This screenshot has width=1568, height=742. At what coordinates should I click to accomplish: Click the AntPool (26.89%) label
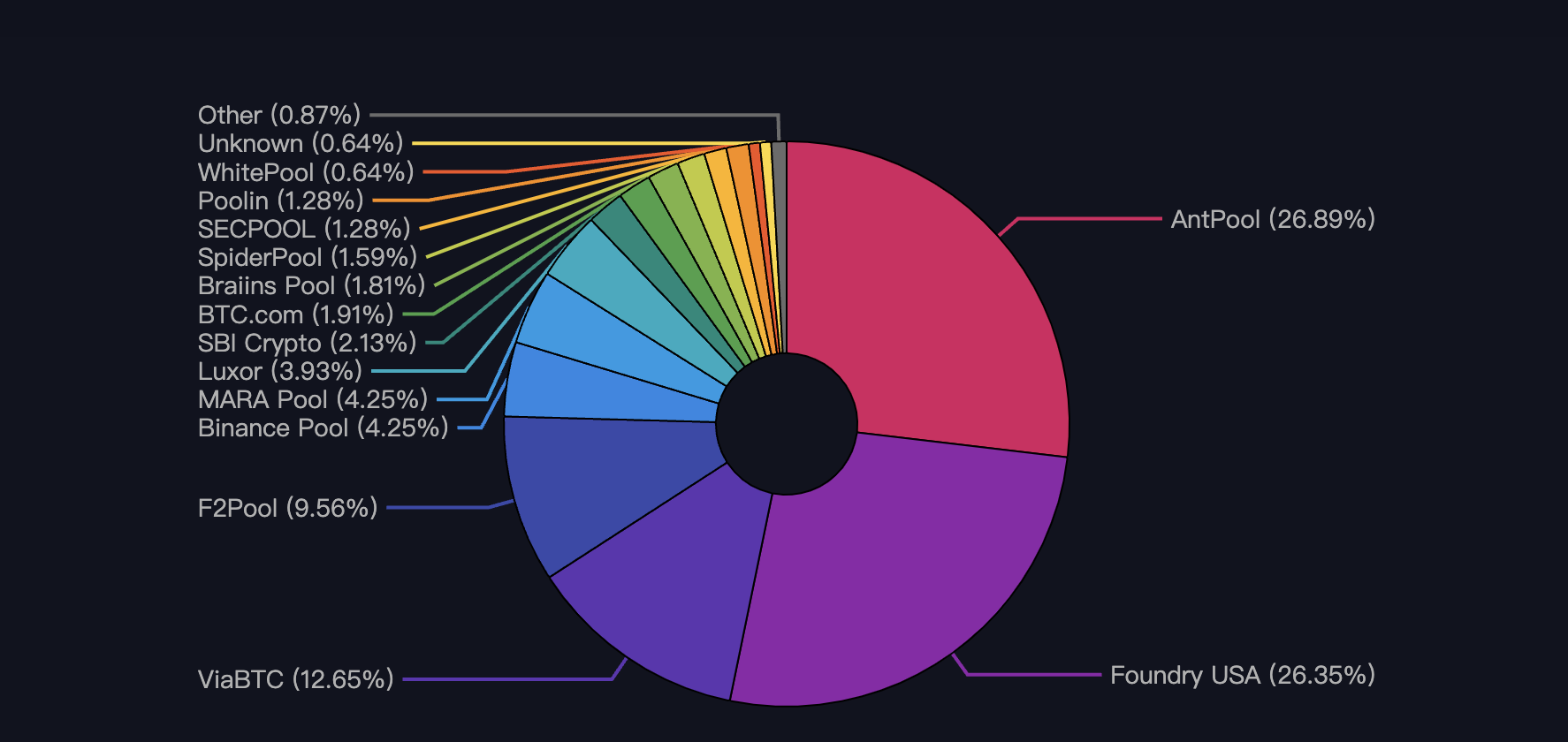pyautogui.click(x=1272, y=219)
